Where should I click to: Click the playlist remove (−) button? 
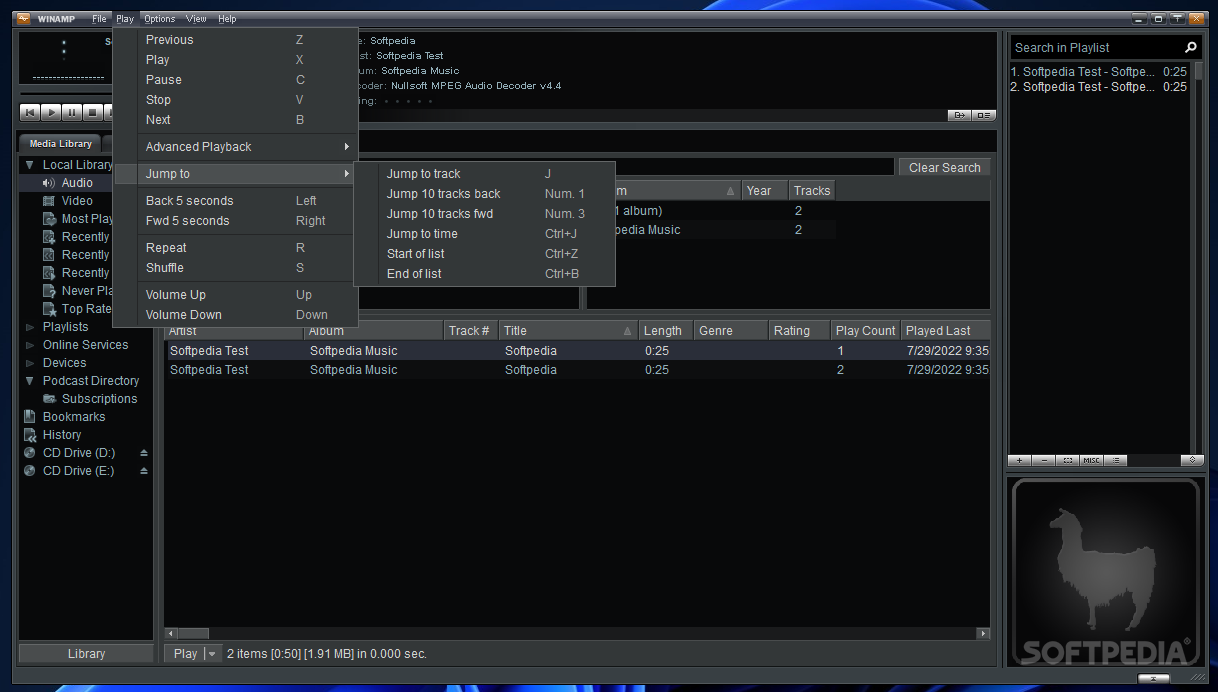click(1043, 460)
